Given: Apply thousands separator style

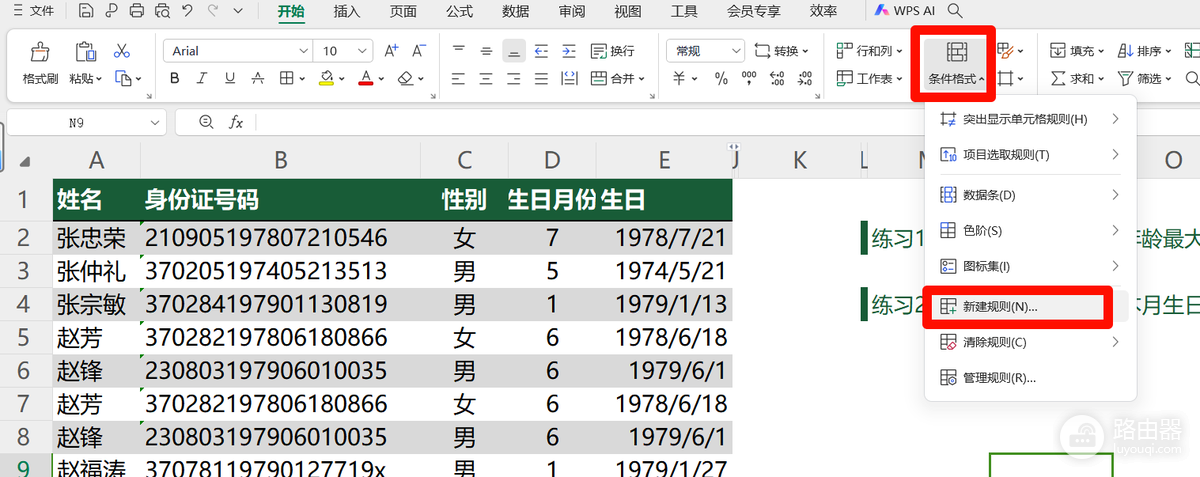Looking at the screenshot, I should (x=749, y=78).
